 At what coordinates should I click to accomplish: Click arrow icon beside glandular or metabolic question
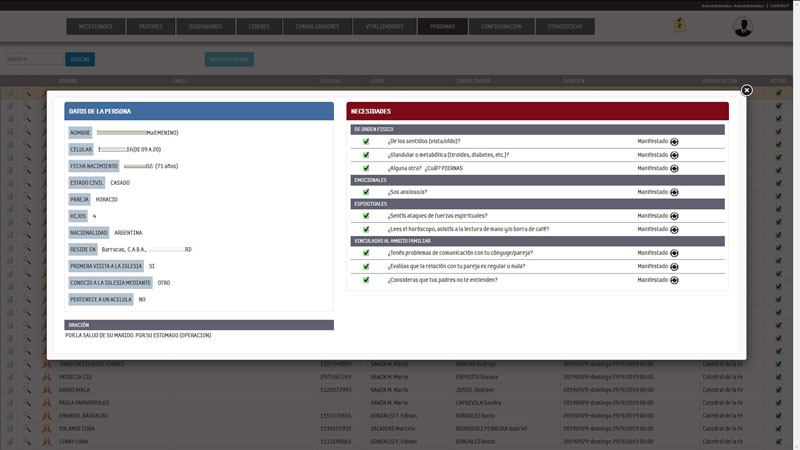[x=674, y=155]
